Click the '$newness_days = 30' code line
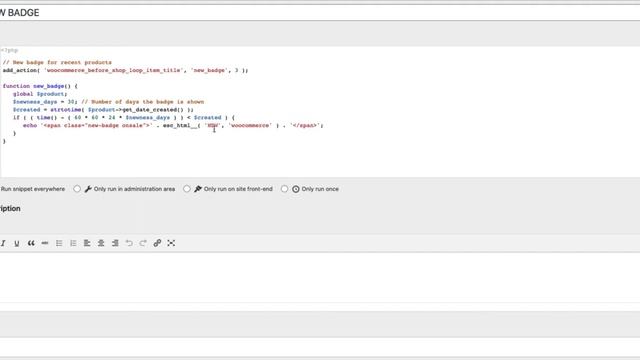 [108, 102]
